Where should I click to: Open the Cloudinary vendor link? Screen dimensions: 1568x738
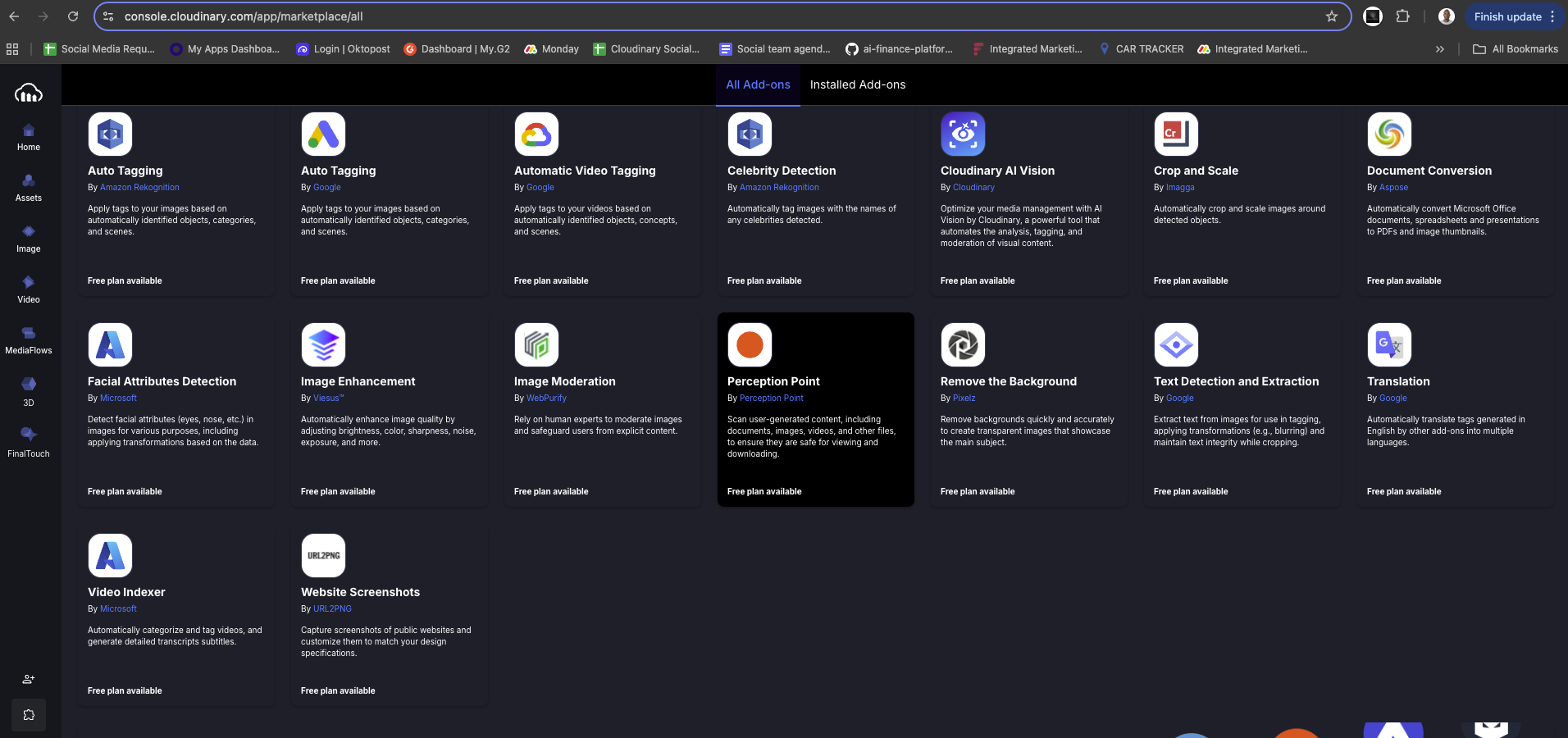[973, 187]
